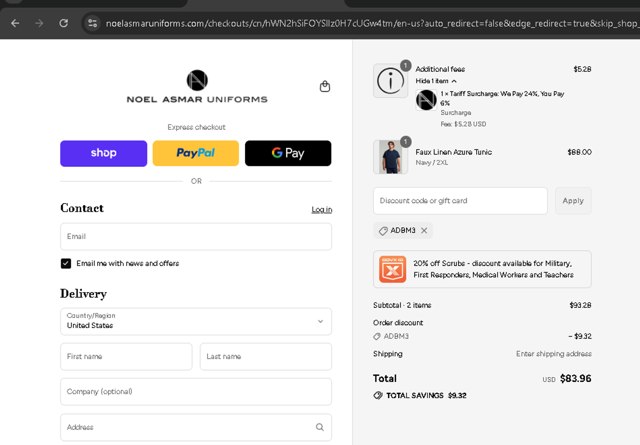Click the Apply discount button

tap(573, 201)
